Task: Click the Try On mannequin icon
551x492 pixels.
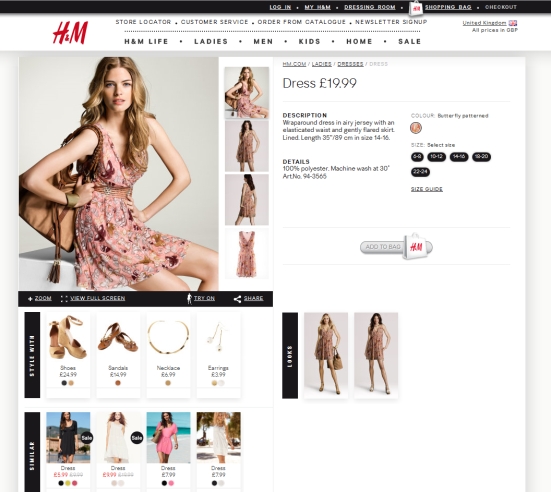Action: (x=189, y=299)
